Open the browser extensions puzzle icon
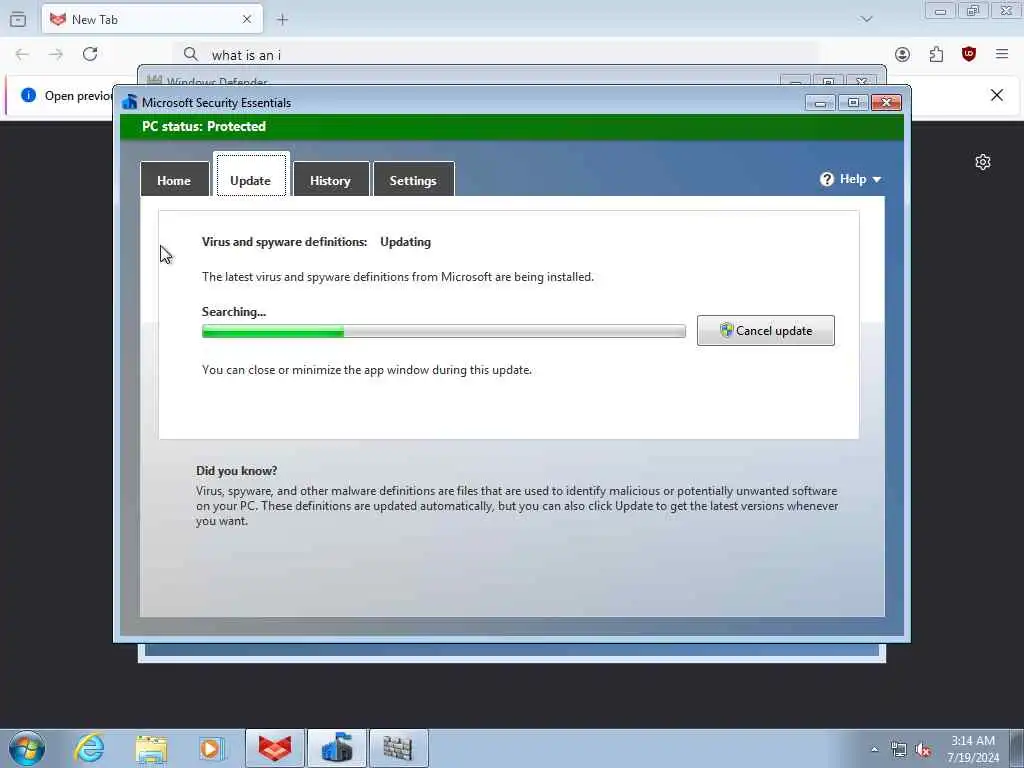The width and height of the screenshot is (1024, 768). click(936, 54)
